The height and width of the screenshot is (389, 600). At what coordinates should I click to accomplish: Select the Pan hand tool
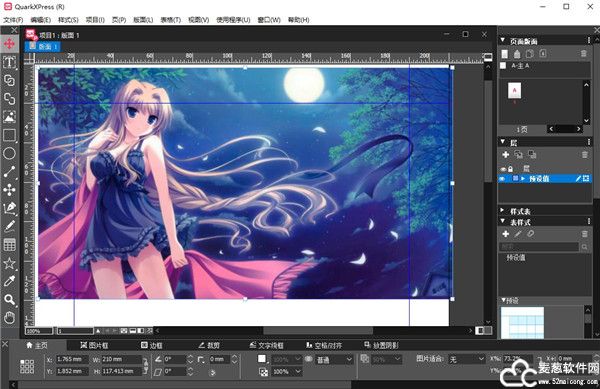[x=9, y=317]
